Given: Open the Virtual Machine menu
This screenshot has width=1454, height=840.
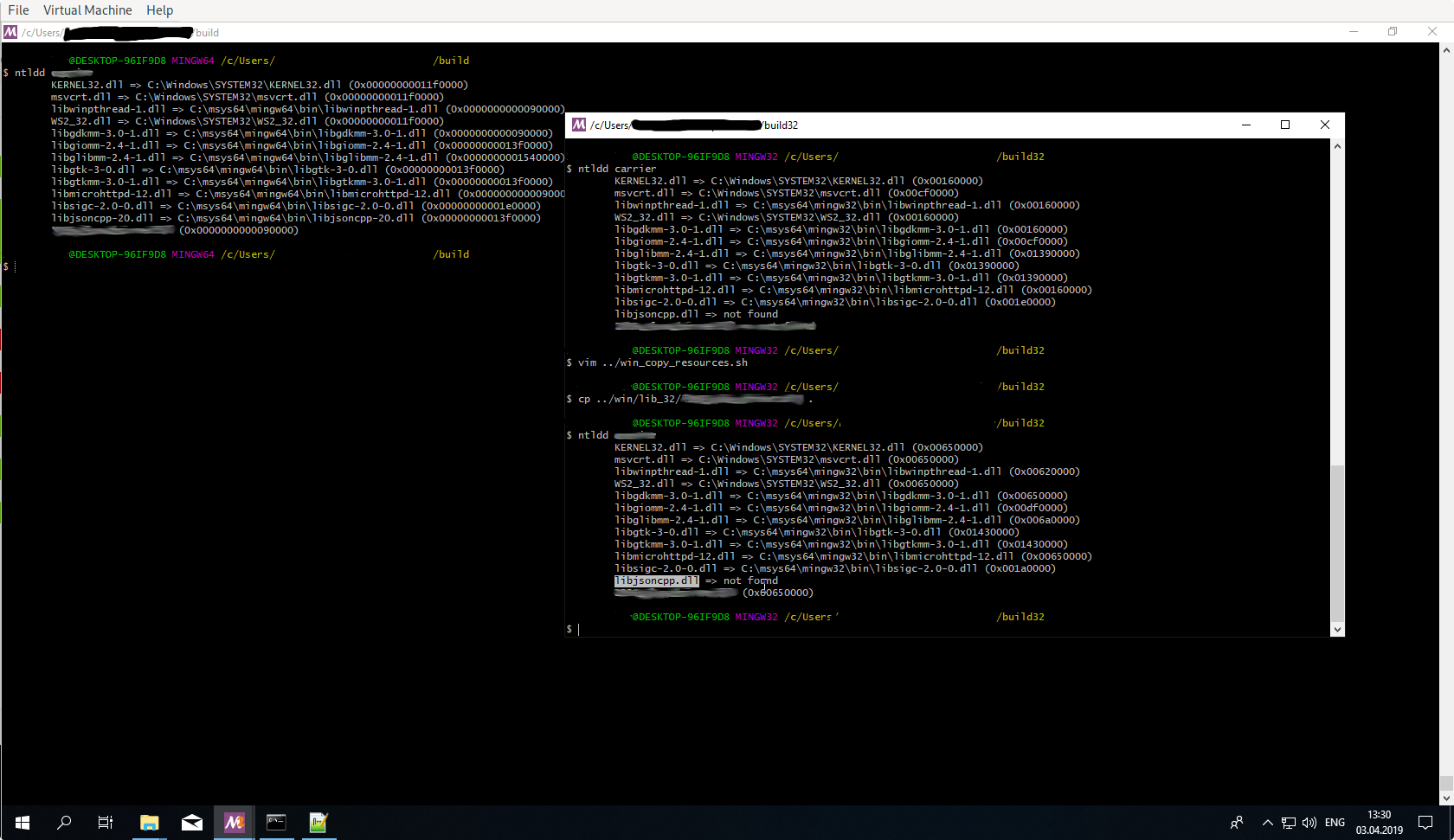Looking at the screenshot, I should pyautogui.click(x=87, y=10).
